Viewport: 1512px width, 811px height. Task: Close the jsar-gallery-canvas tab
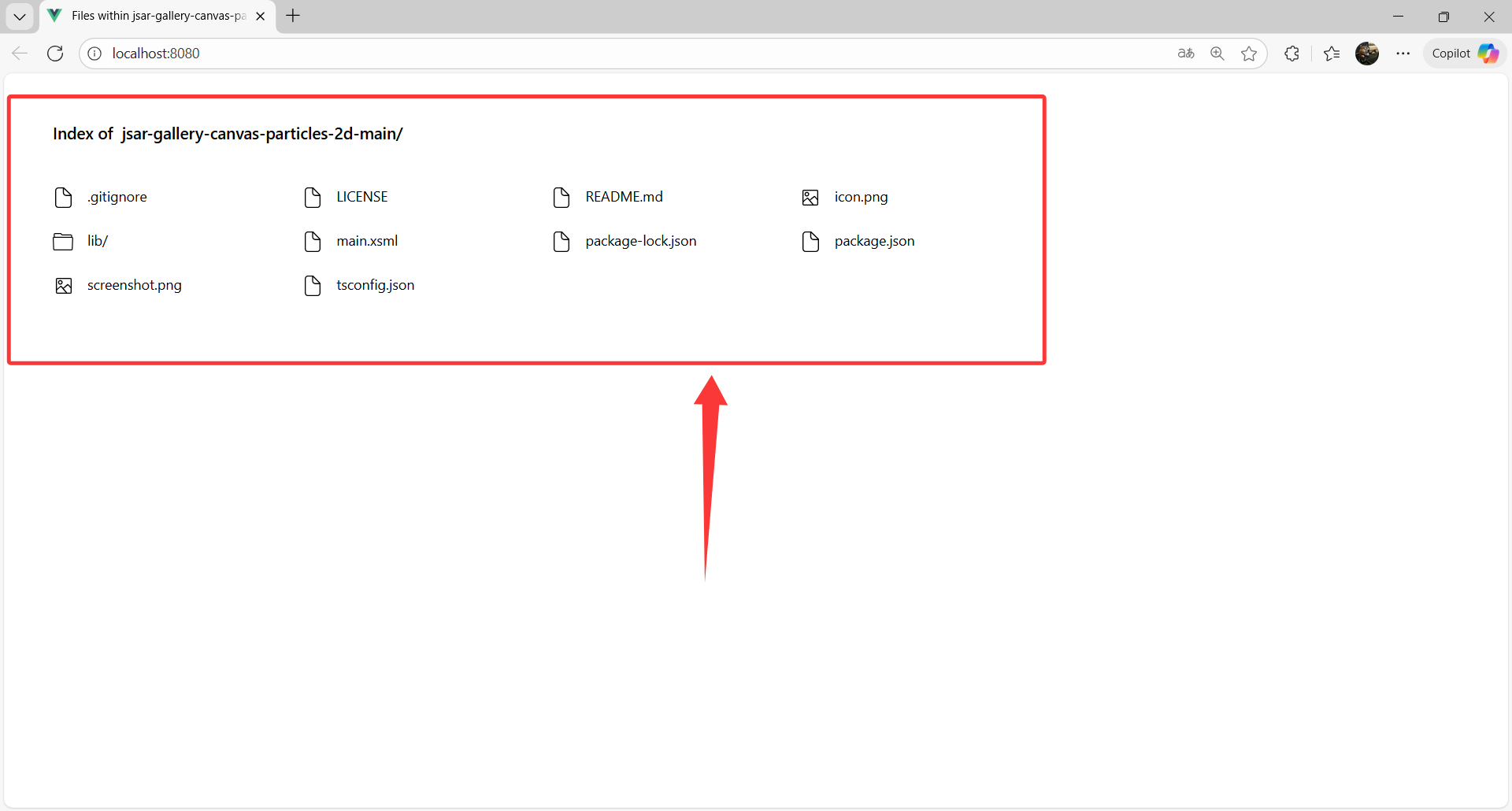pyautogui.click(x=261, y=16)
